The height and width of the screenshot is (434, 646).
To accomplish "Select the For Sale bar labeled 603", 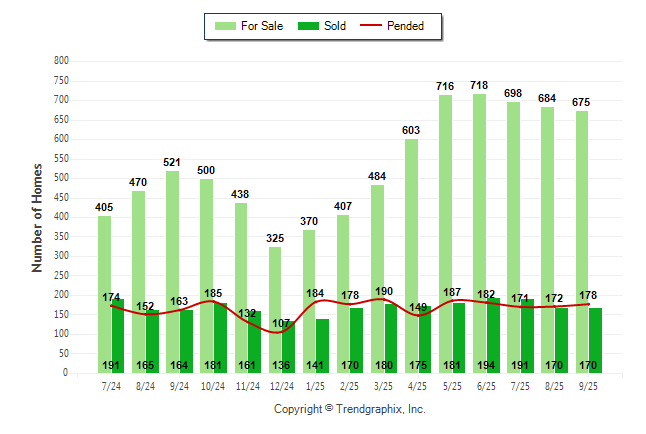I will point(411,250).
